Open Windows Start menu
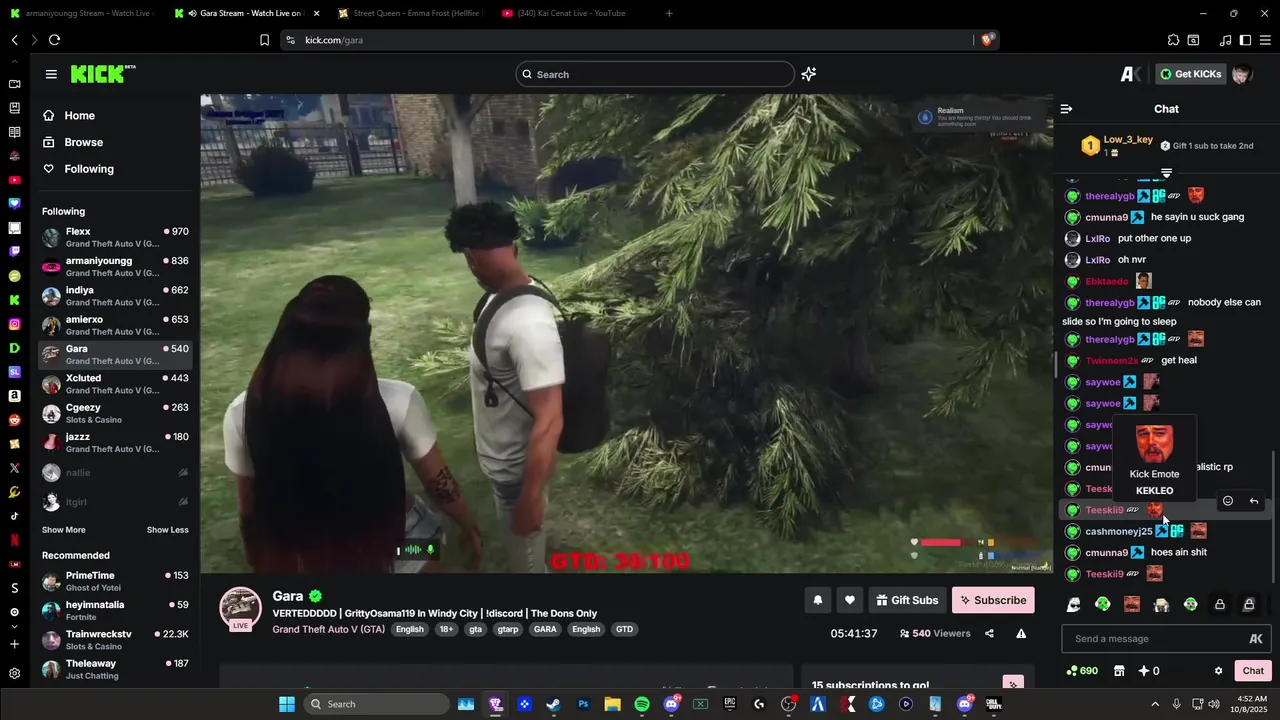 (x=286, y=704)
